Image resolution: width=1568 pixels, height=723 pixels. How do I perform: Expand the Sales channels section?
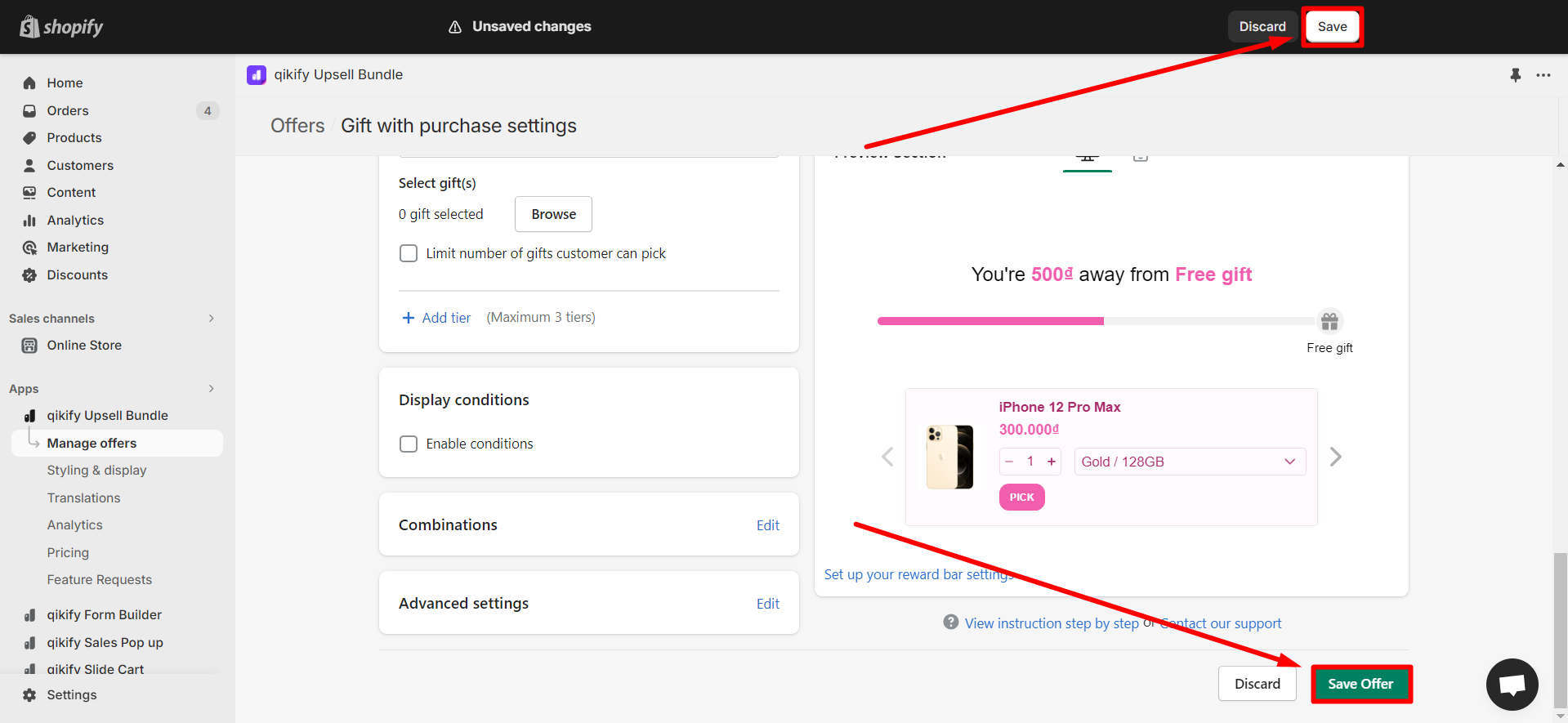coord(211,319)
